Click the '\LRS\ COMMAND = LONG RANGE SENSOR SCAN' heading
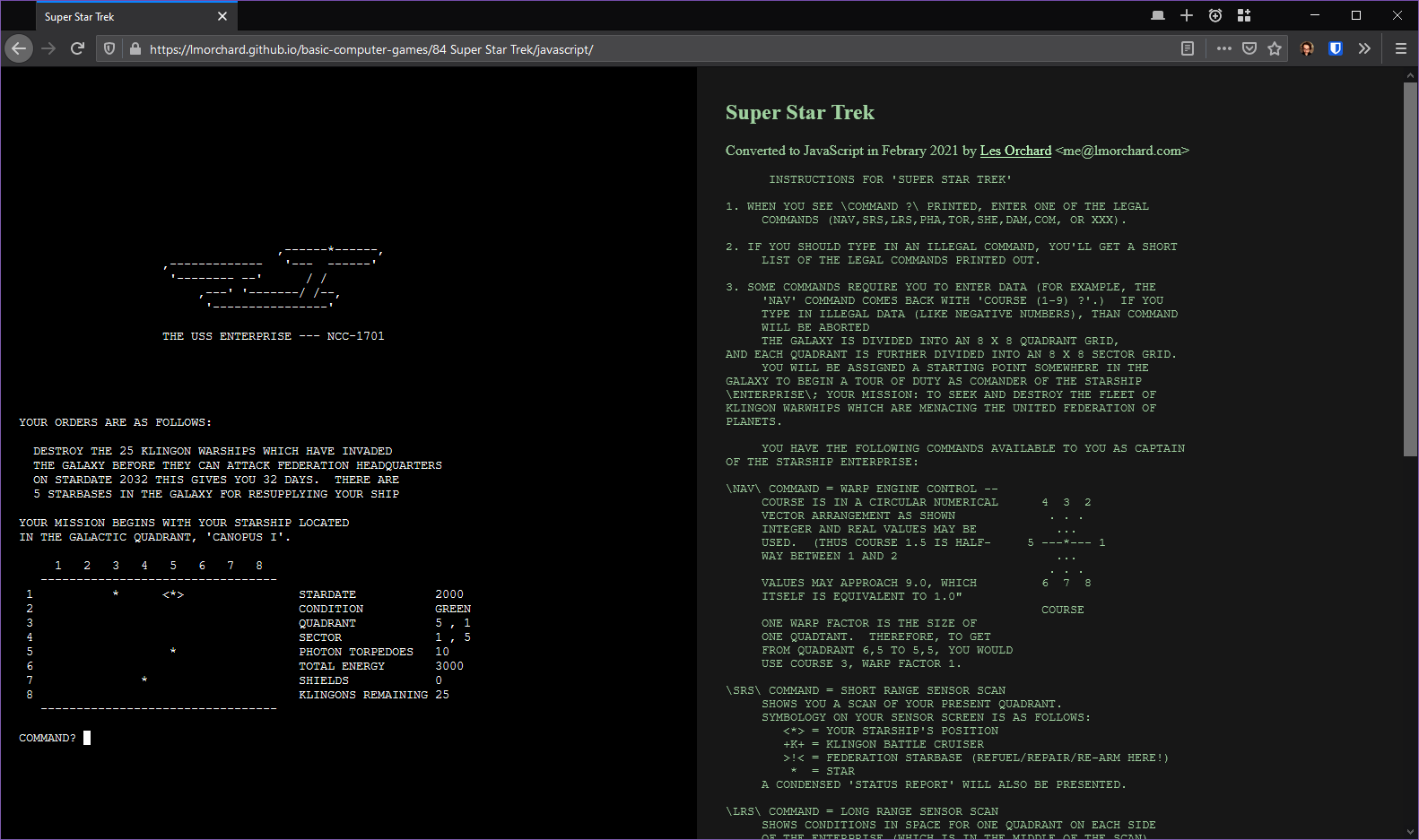Image resolution: width=1419 pixels, height=840 pixels. click(x=862, y=811)
